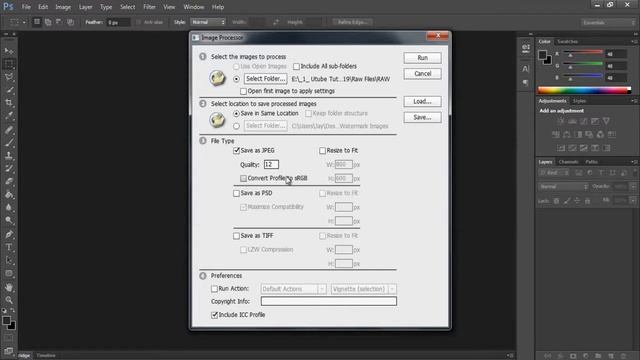Open the layer Kind filter dropdown
Viewport: 640px width, 360px height.
(554, 173)
